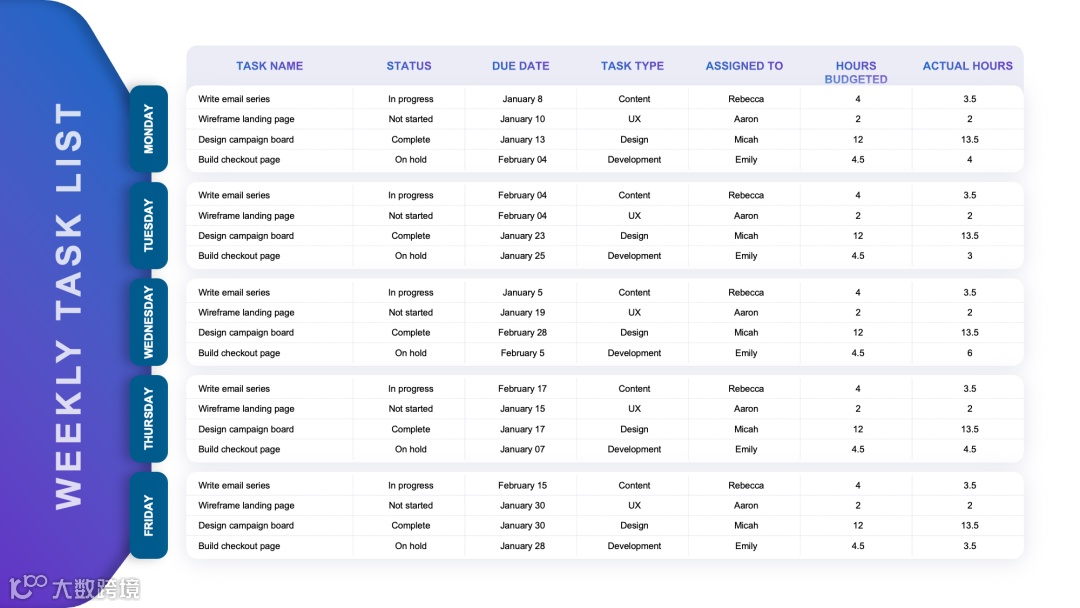Click the STATUS column header
The width and height of the screenshot is (1080, 608).
[x=408, y=66]
